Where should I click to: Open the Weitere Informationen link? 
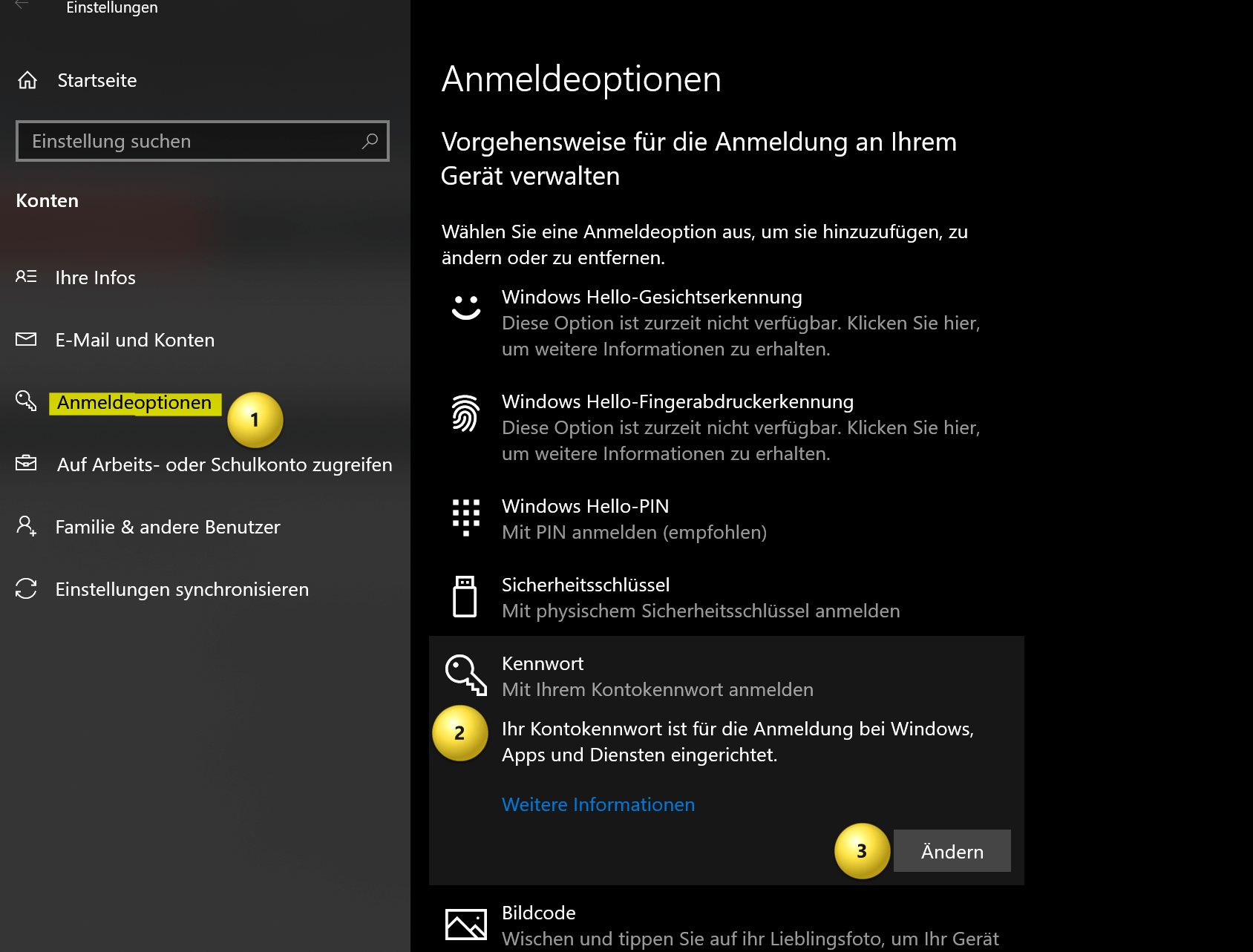coord(598,804)
